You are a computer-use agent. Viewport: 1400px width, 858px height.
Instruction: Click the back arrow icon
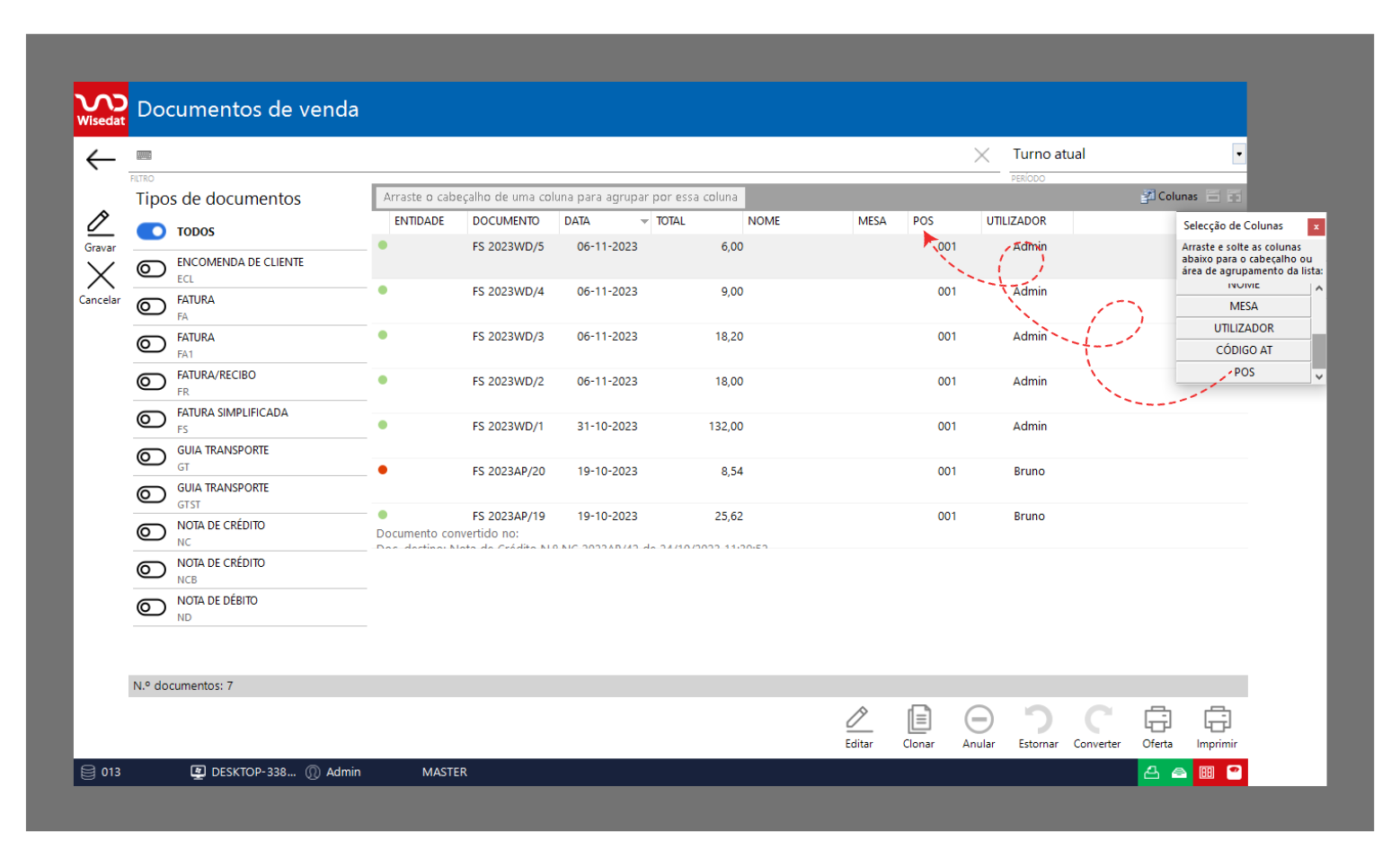[101, 160]
